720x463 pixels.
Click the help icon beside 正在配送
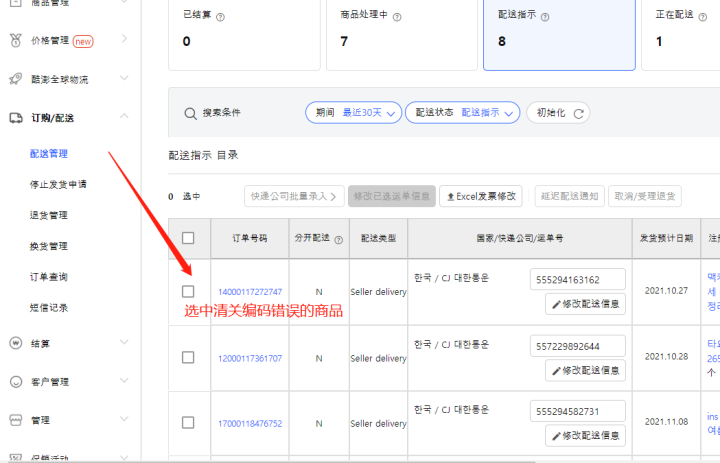(x=703, y=17)
